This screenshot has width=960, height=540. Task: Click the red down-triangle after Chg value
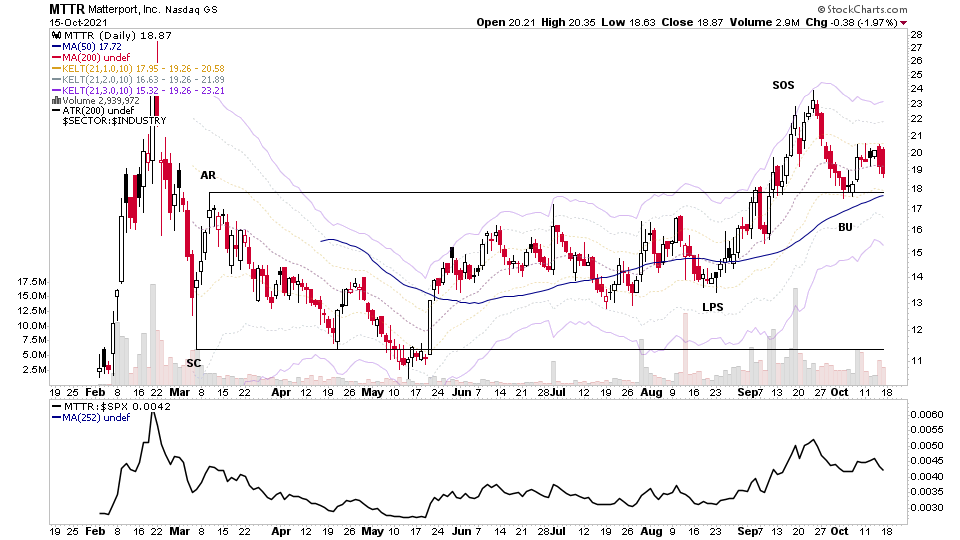pyautogui.click(x=904, y=23)
